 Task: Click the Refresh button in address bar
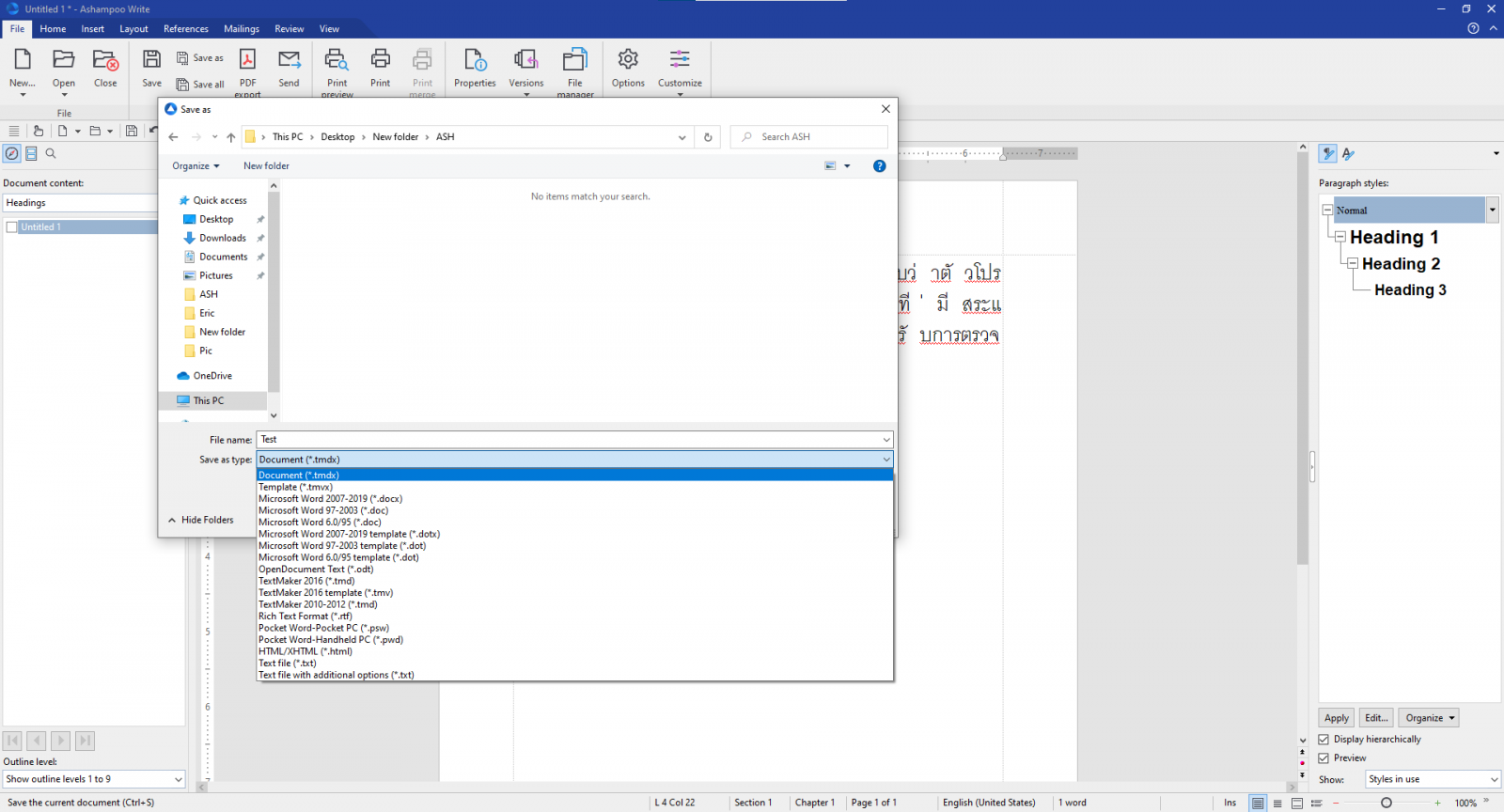708,137
